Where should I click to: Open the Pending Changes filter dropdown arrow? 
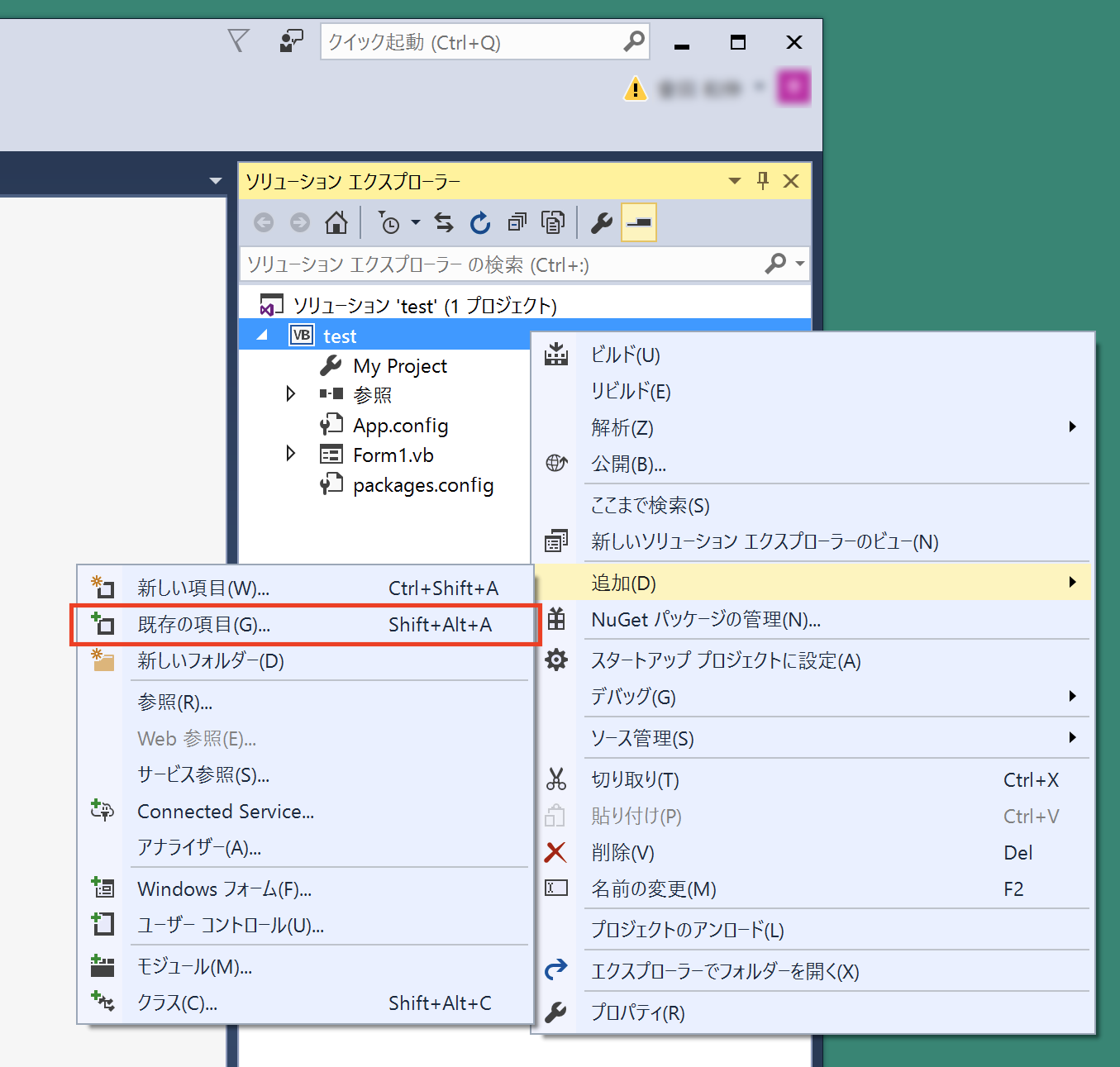tap(416, 222)
